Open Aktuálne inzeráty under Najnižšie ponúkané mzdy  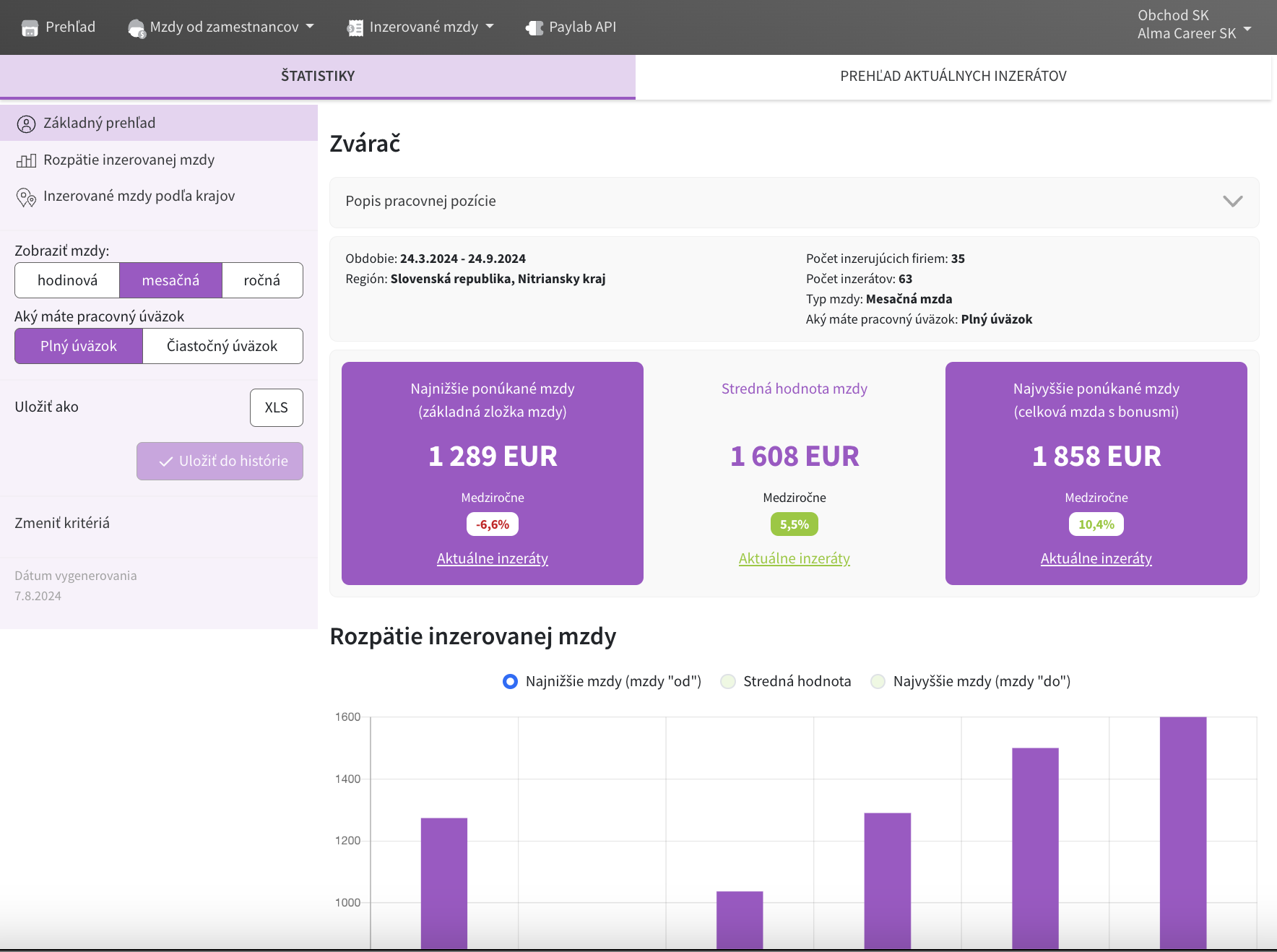coord(493,558)
